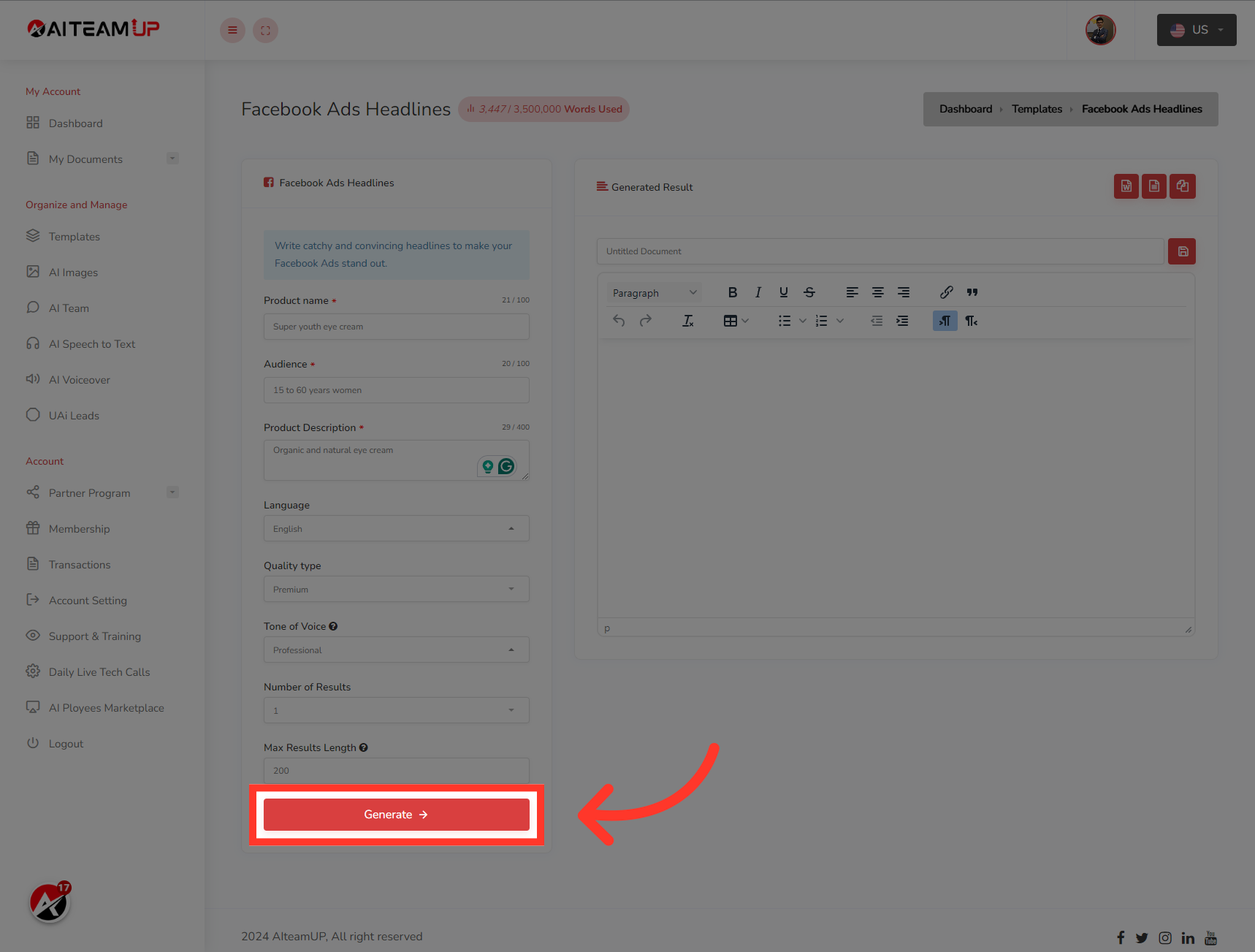Screen dimensions: 1255x952
Task: Click the Max Results Length field
Action: 396,771
